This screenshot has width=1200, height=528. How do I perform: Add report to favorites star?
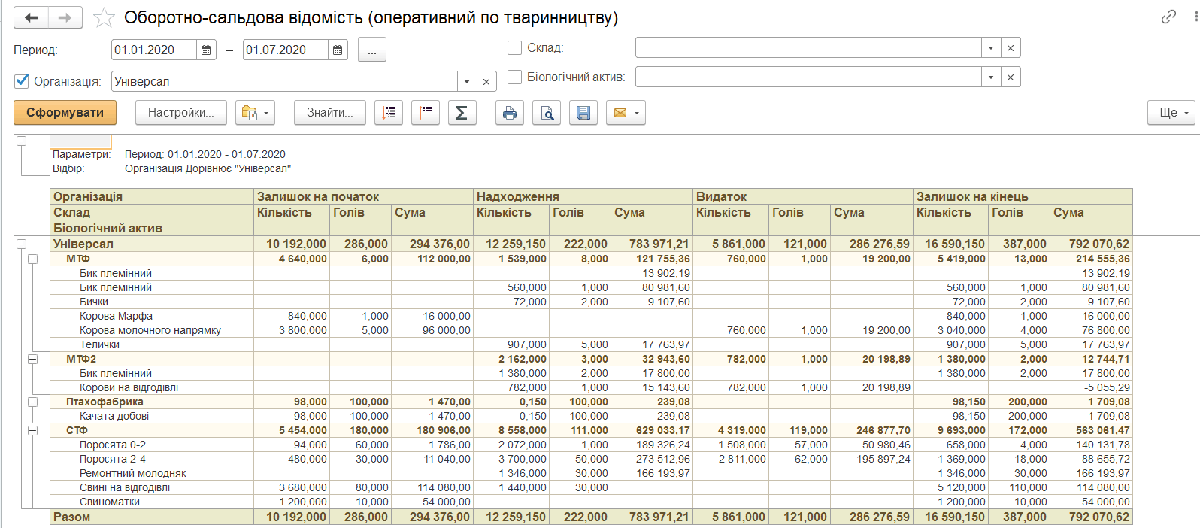103,18
